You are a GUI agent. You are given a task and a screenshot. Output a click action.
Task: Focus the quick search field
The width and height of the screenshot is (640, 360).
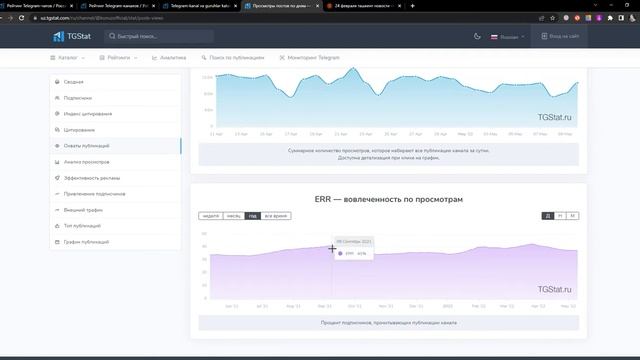click(159, 36)
